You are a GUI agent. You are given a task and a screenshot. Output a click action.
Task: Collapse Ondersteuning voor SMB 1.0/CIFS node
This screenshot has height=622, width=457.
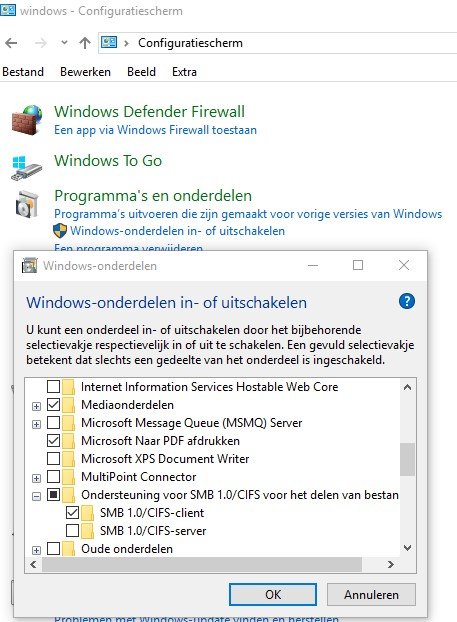click(36, 496)
